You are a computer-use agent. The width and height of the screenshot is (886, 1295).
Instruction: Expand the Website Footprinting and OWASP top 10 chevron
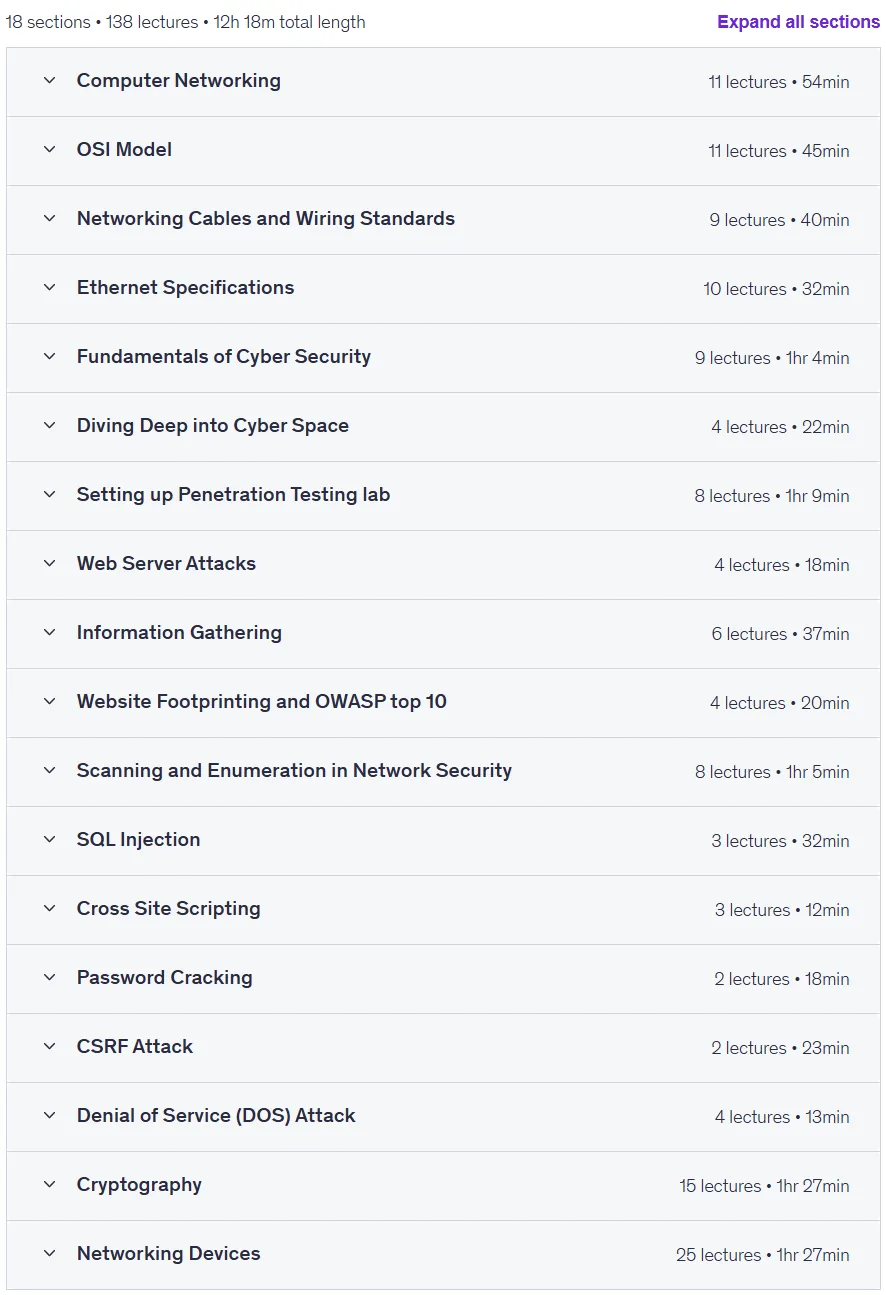click(49, 702)
